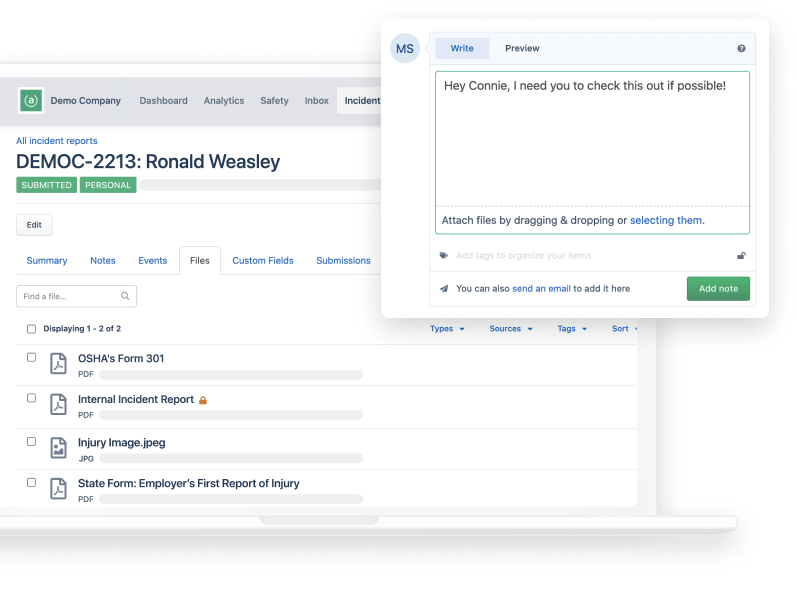
Task: Click the send an email link
Action: pyautogui.click(x=541, y=288)
